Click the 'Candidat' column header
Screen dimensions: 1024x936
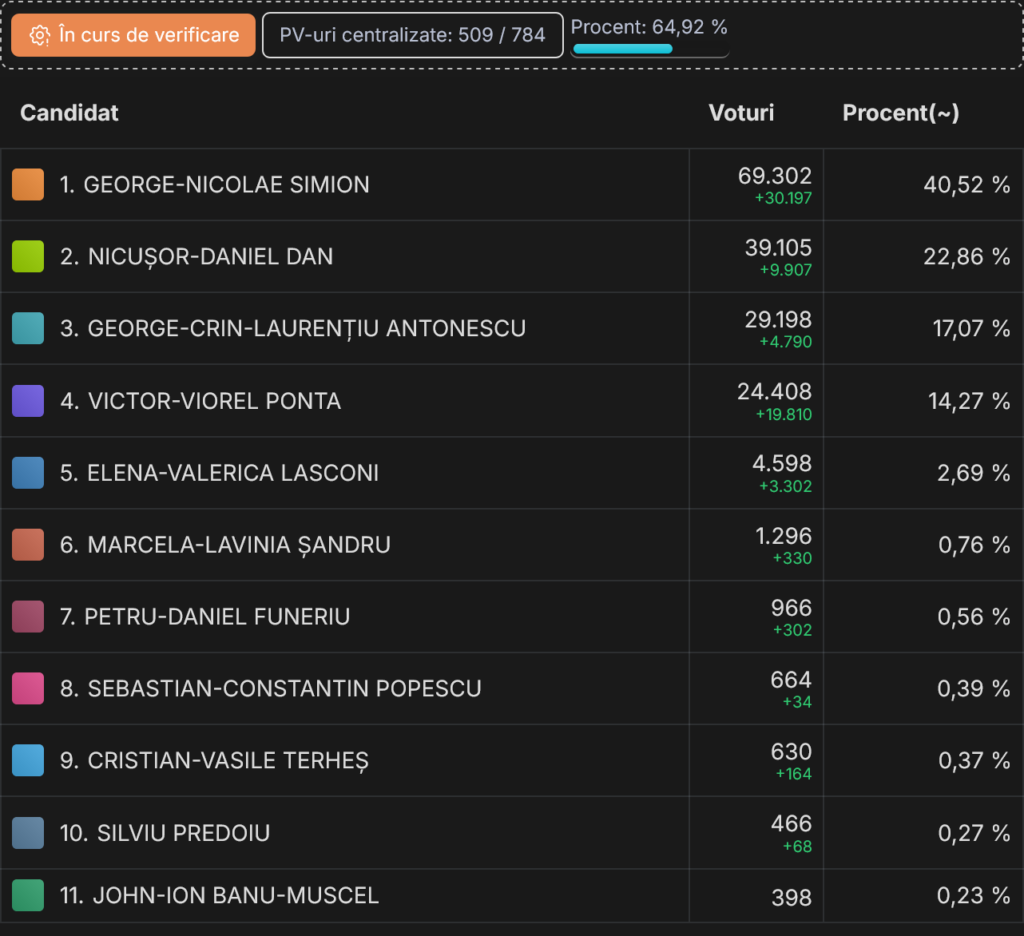coord(69,113)
